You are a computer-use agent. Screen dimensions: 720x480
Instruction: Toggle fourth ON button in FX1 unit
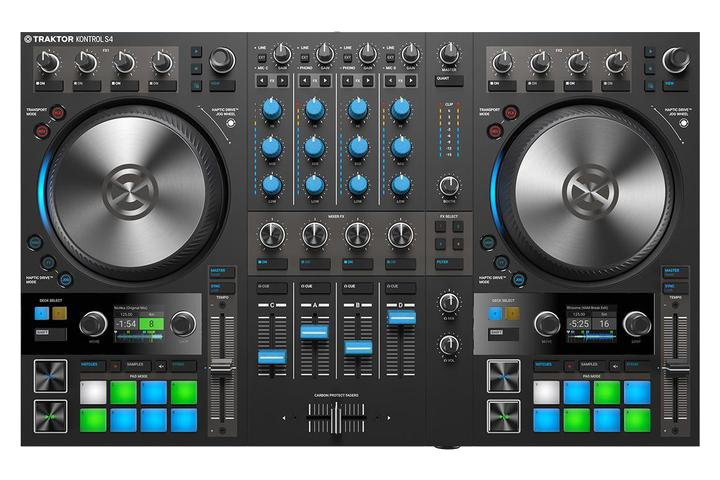point(162,85)
